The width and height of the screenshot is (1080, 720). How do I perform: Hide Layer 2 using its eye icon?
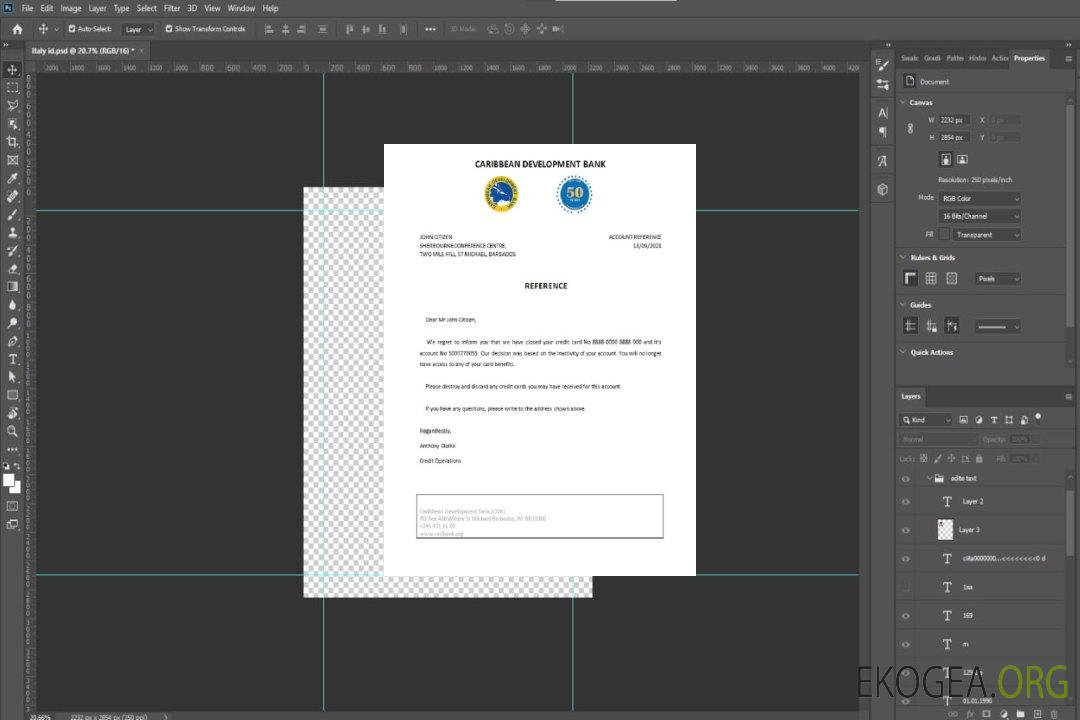pos(906,502)
